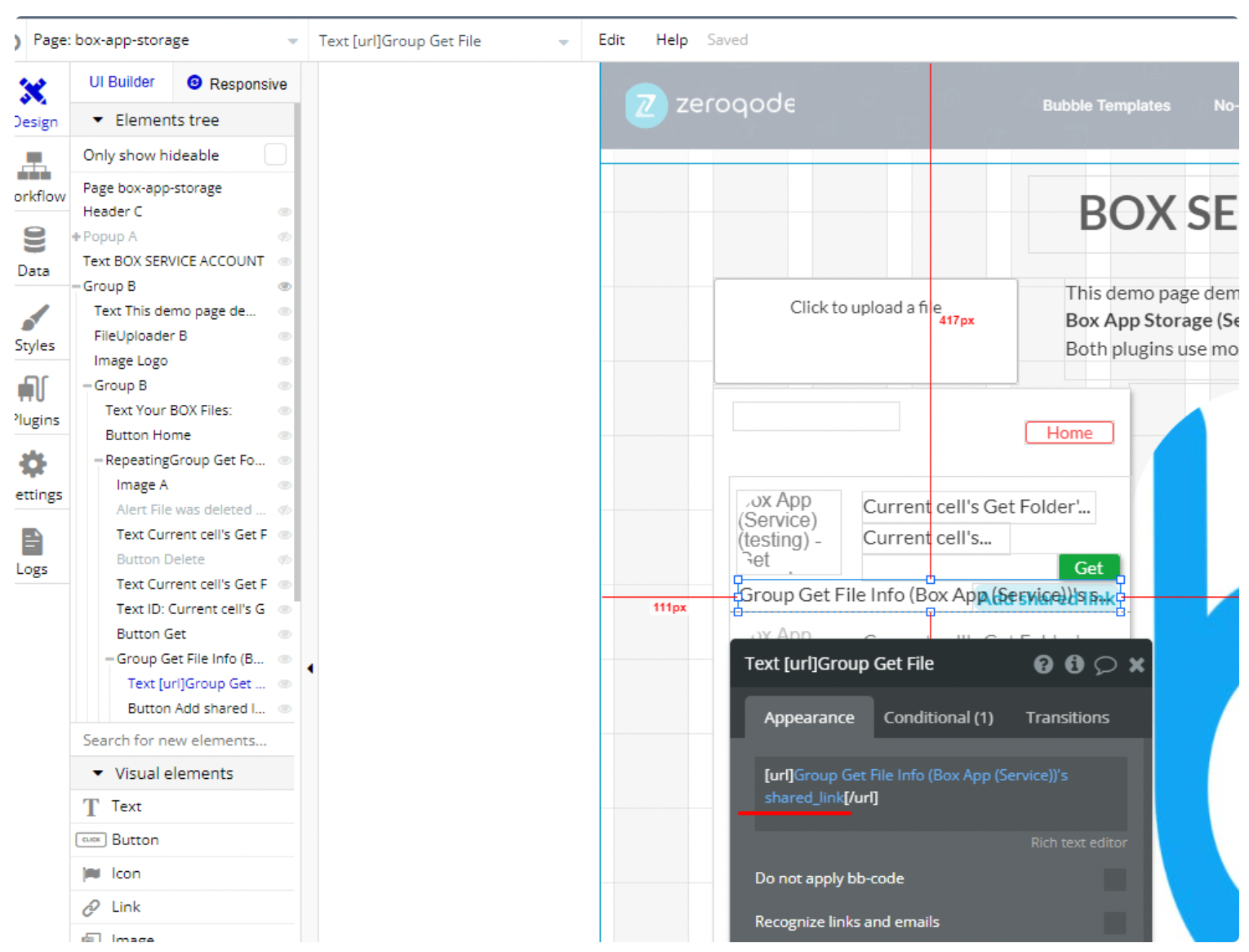Select Alert File was deleted tree row
This screenshot has width=1249, height=952.
pyautogui.click(x=191, y=509)
